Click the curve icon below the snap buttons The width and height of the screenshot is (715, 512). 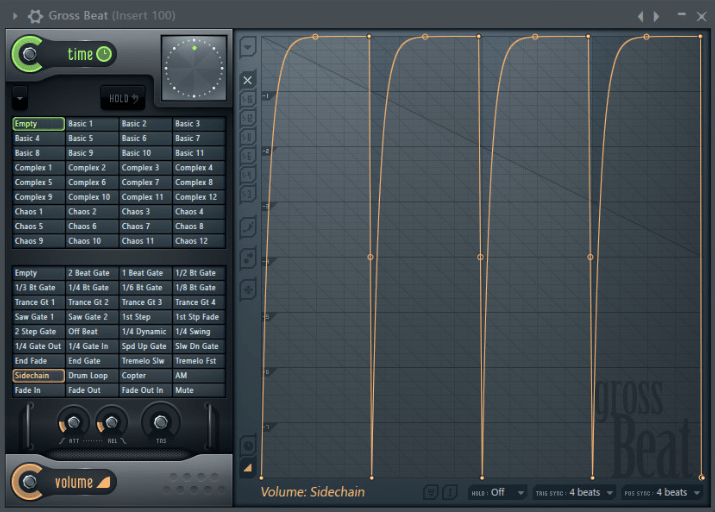click(248, 227)
